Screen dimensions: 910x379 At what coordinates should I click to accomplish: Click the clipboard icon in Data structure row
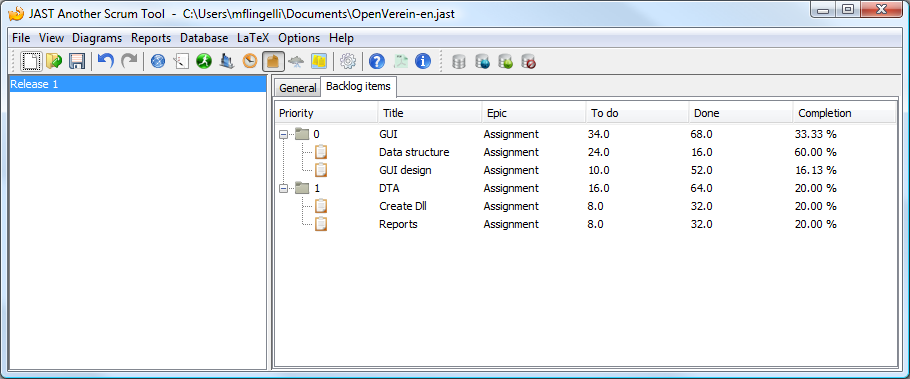pyautogui.click(x=321, y=152)
